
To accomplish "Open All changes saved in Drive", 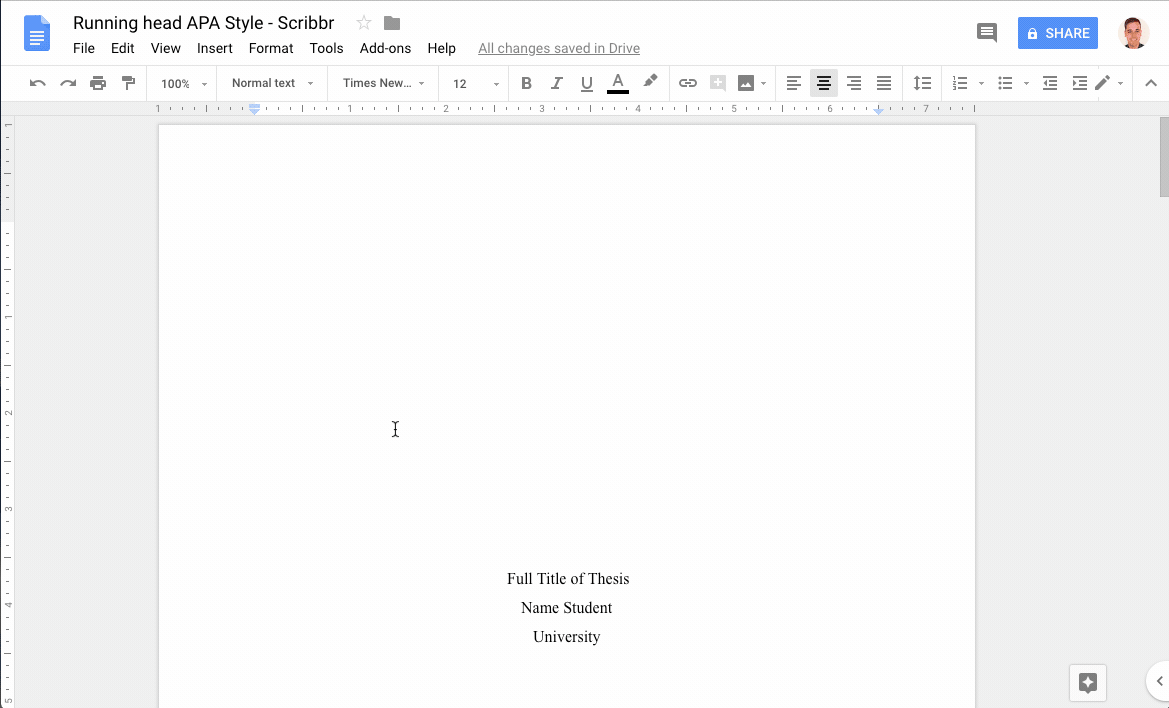I will pos(558,48).
